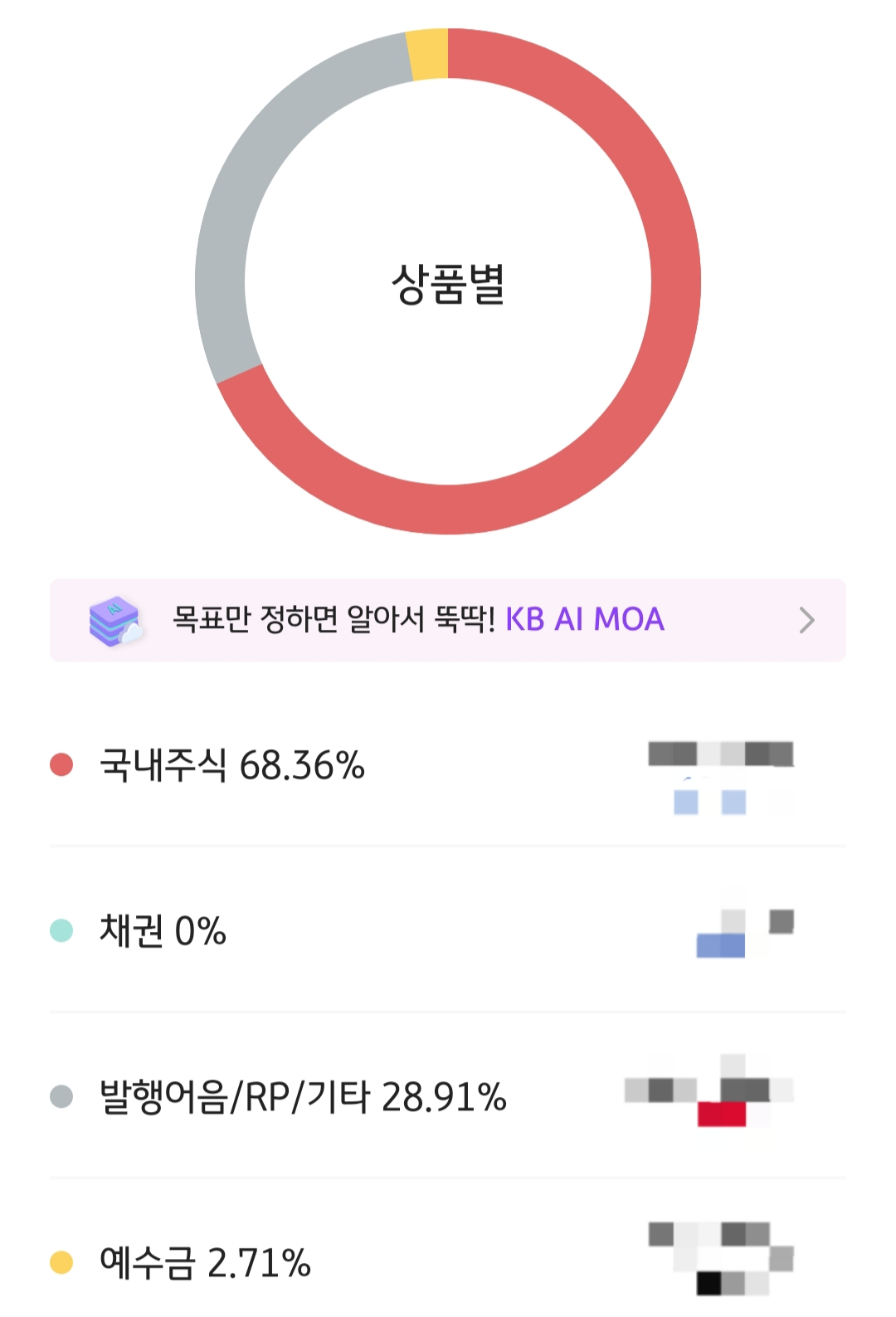Viewport: 896px width, 1317px height.
Task: Open the 채권 0% row
Action: 448,929
